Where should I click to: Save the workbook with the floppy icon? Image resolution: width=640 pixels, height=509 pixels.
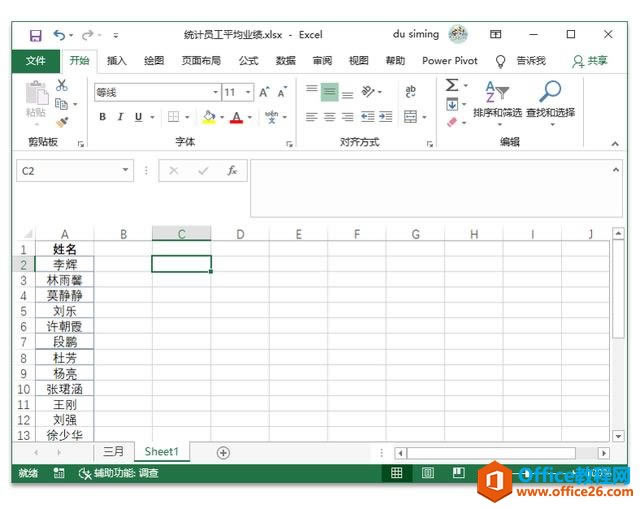(x=36, y=36)
